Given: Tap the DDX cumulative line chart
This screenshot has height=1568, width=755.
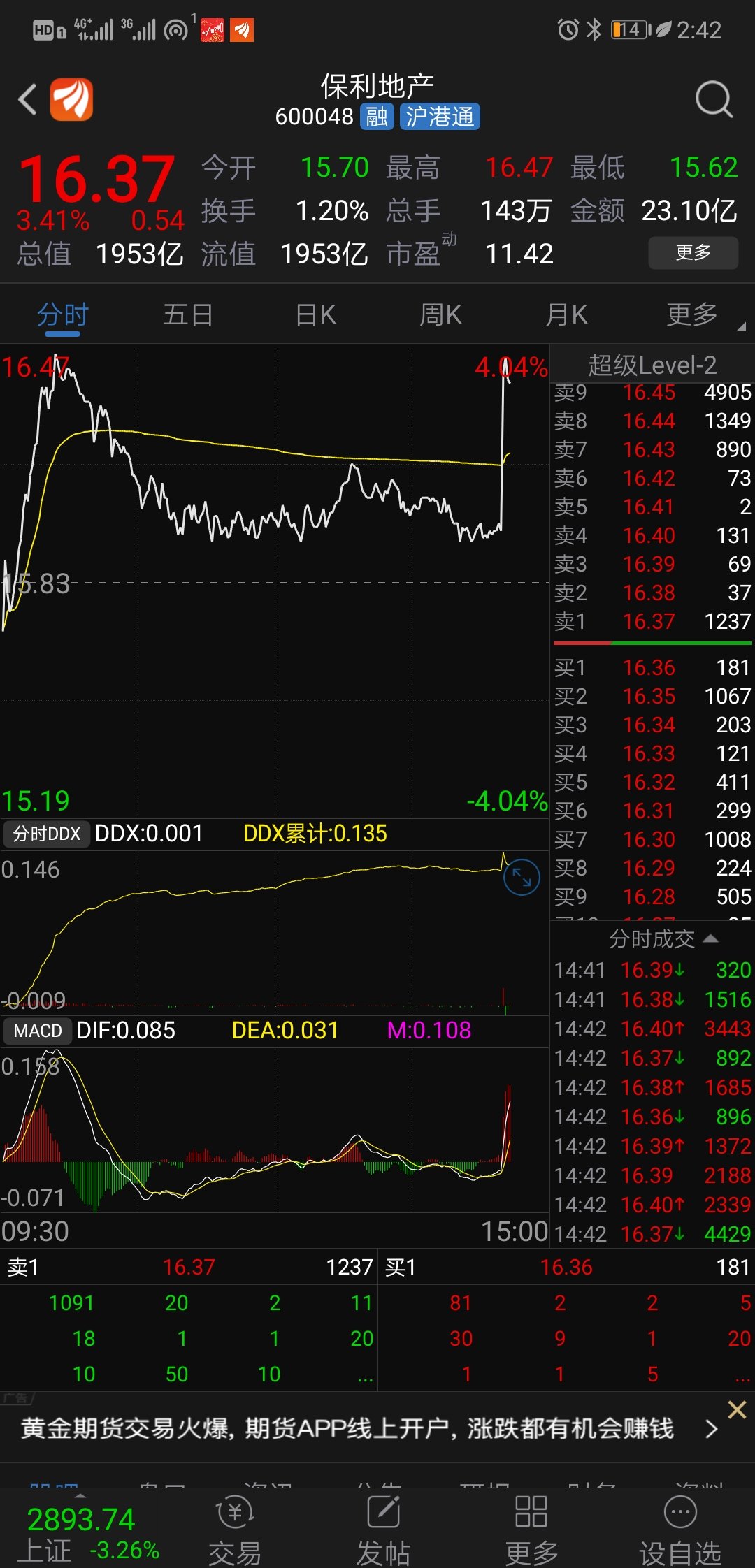Looking at the screenshot, I should coord(275,933).
